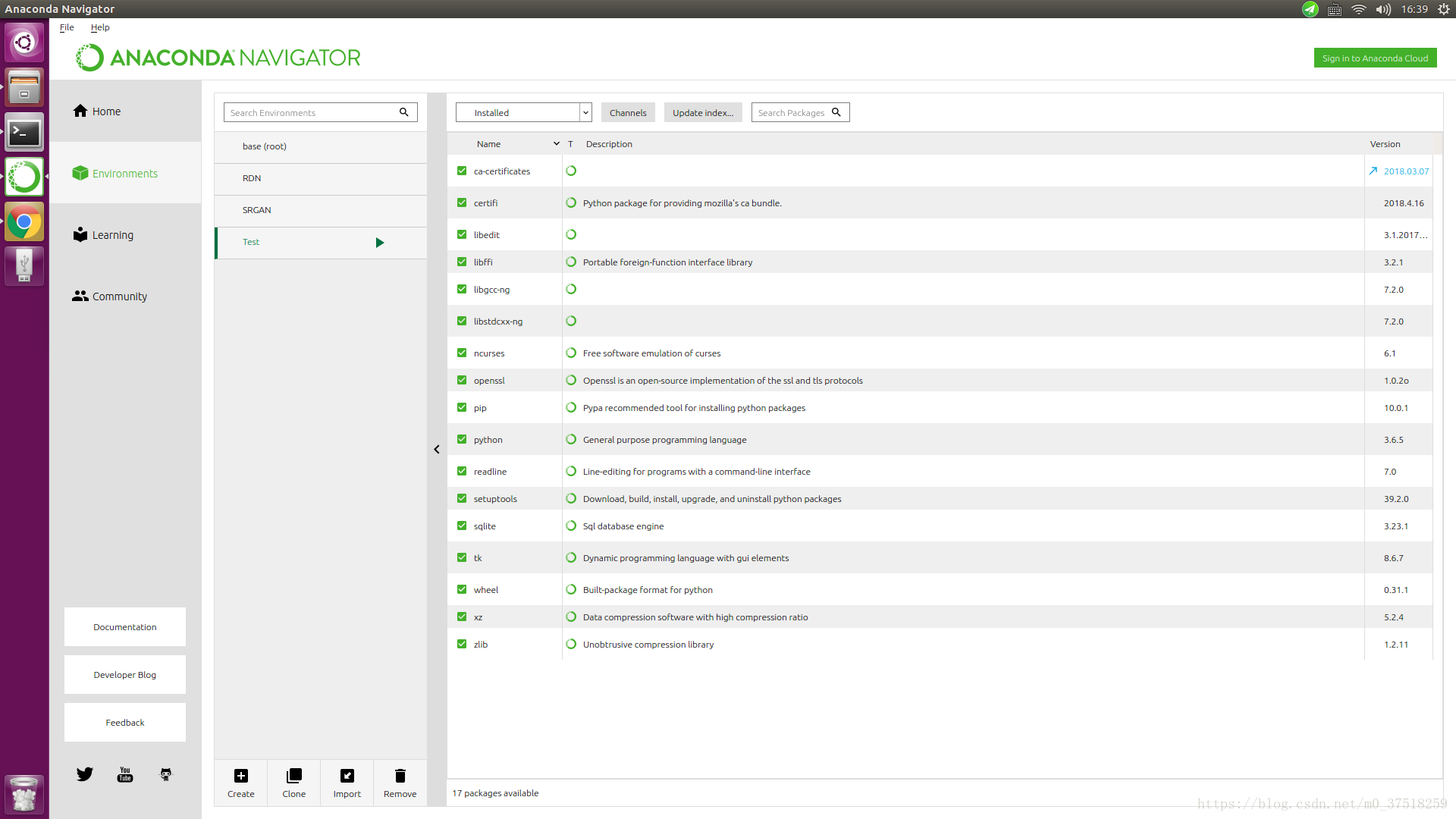Click the Feedback button

[x=125, y=722]
